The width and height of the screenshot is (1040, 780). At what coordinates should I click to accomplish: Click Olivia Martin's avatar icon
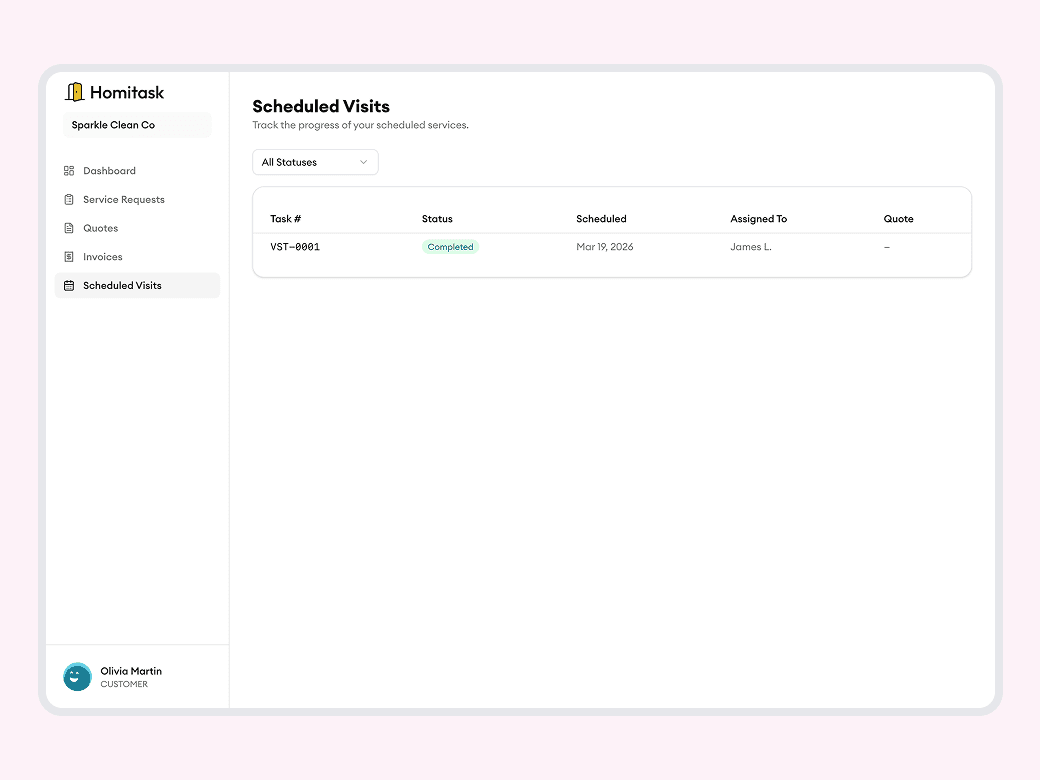[x=77, y=677]
